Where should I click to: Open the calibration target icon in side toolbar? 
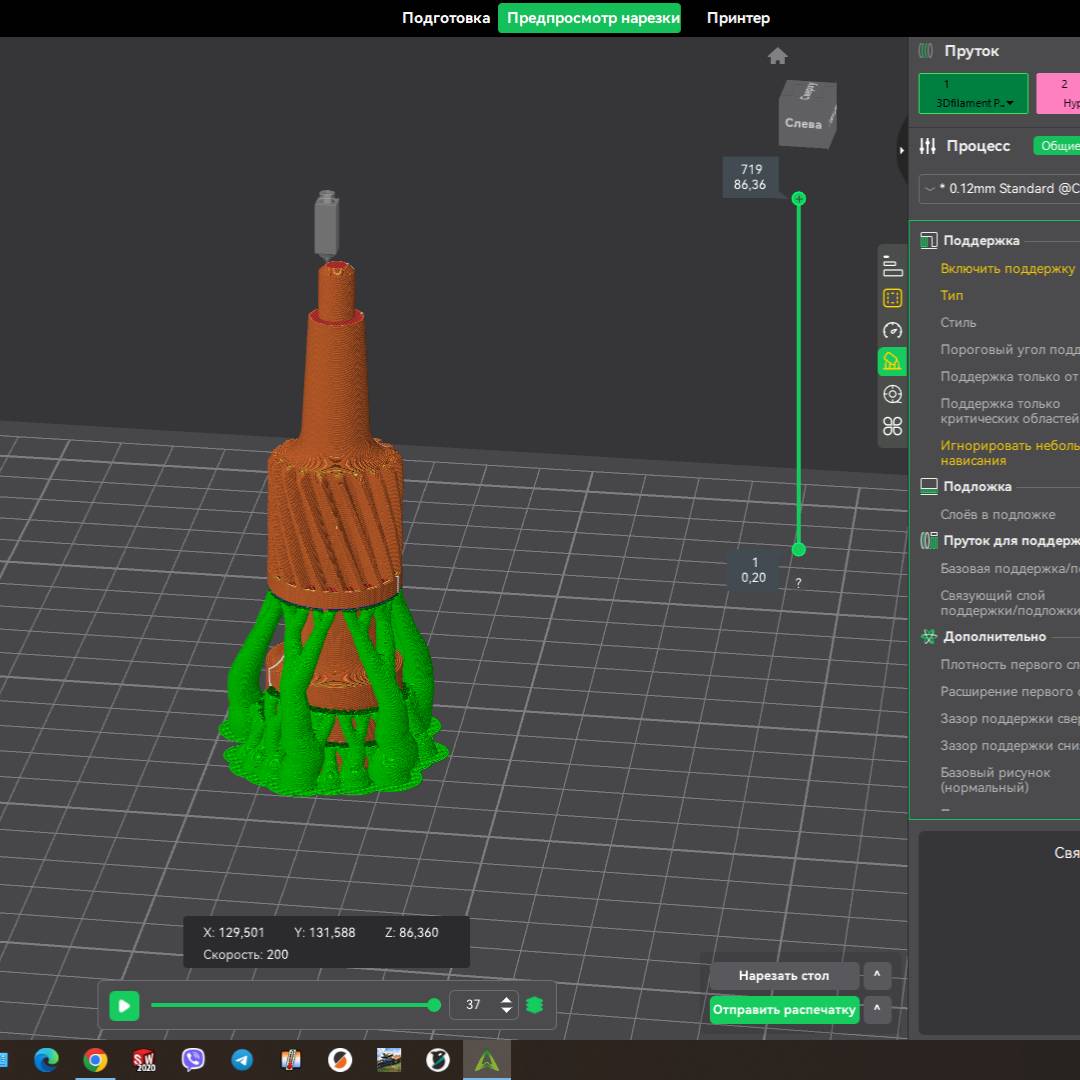pos(890,394)
